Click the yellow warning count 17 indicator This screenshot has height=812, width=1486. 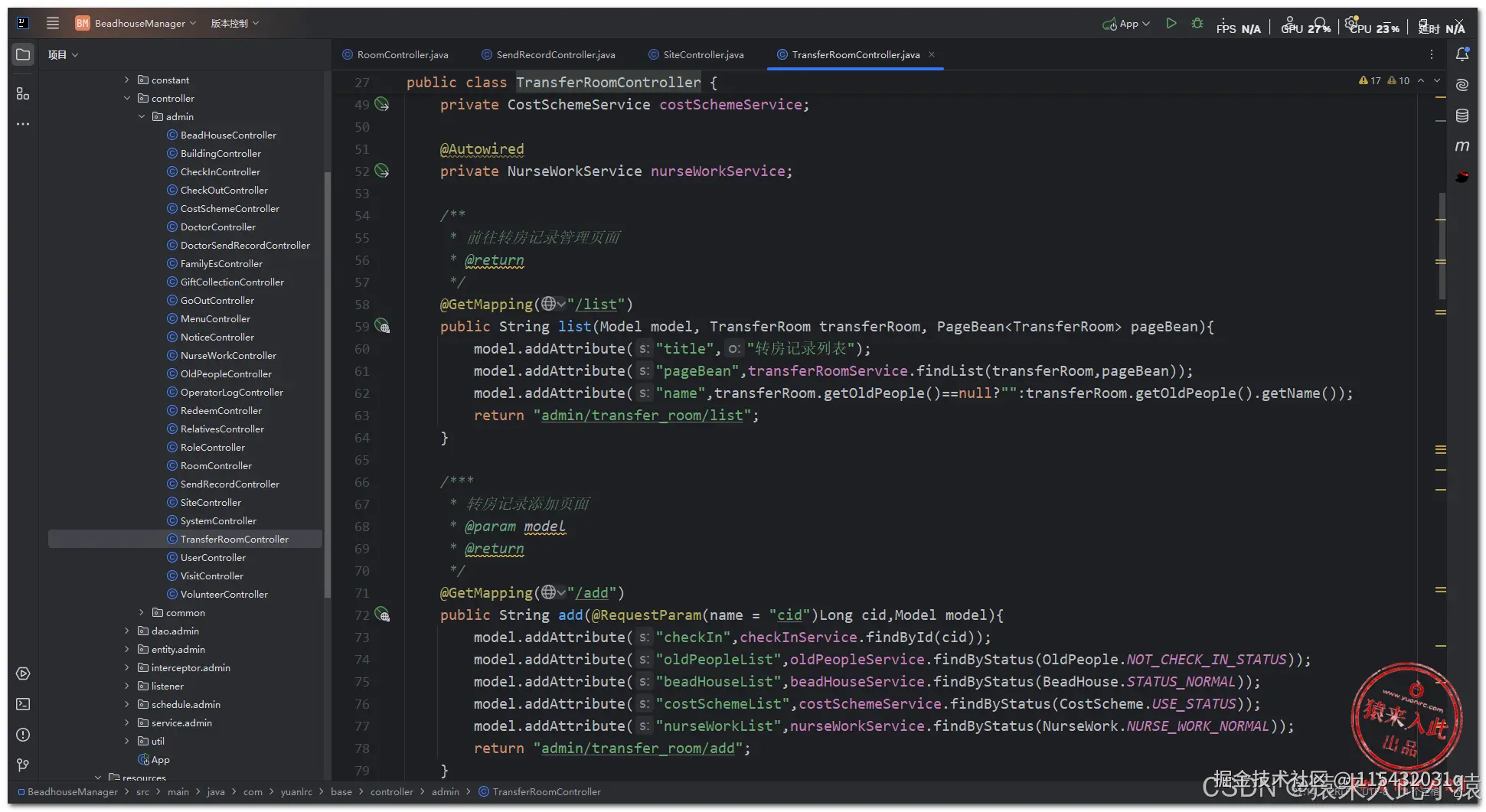tap(1370, 80)
